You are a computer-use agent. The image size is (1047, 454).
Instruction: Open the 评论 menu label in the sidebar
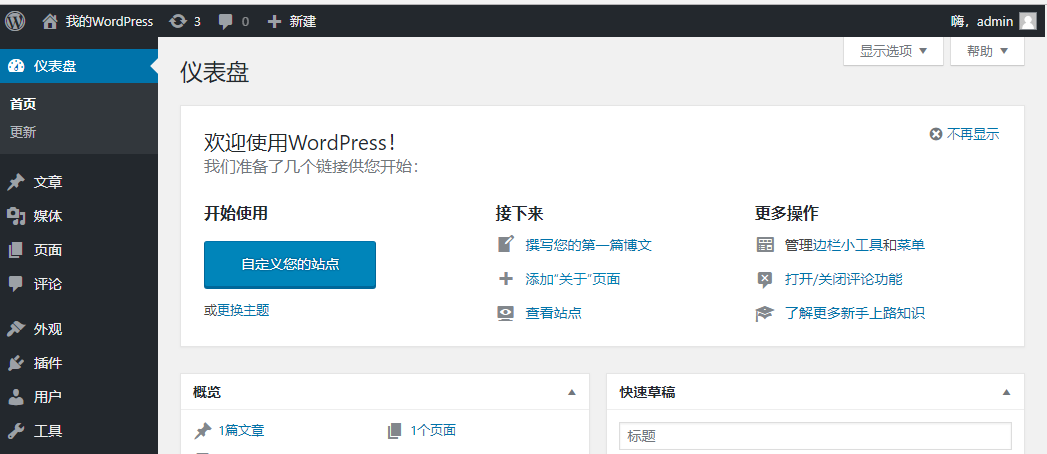(x=48, y=284)
